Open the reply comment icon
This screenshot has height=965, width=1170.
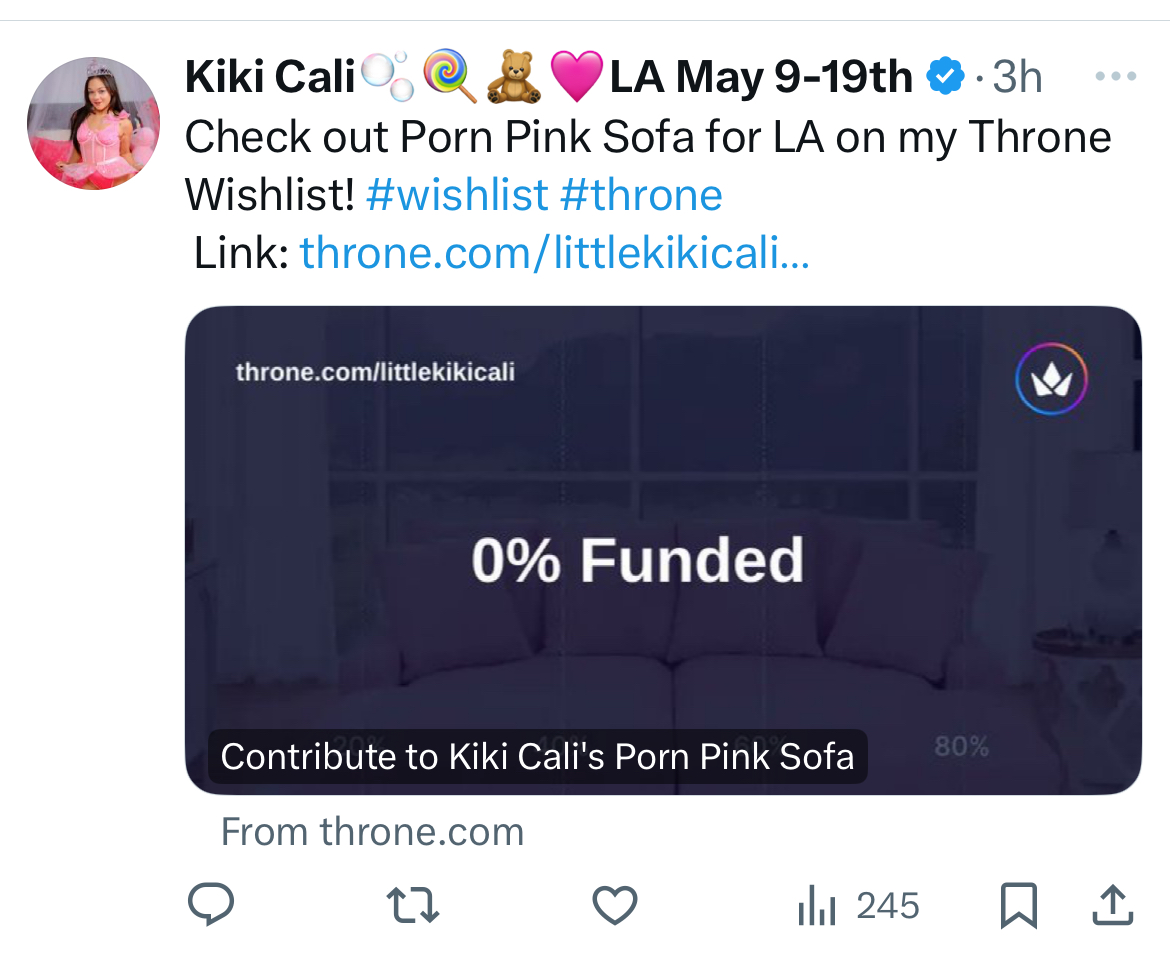click(x=211, y=905)
